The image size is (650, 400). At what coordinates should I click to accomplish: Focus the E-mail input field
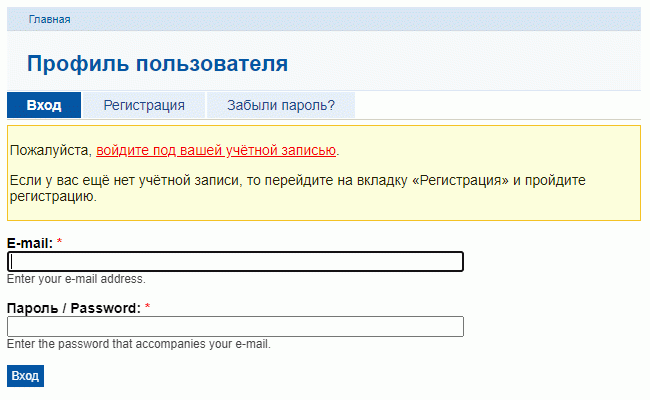click(235, 262)
